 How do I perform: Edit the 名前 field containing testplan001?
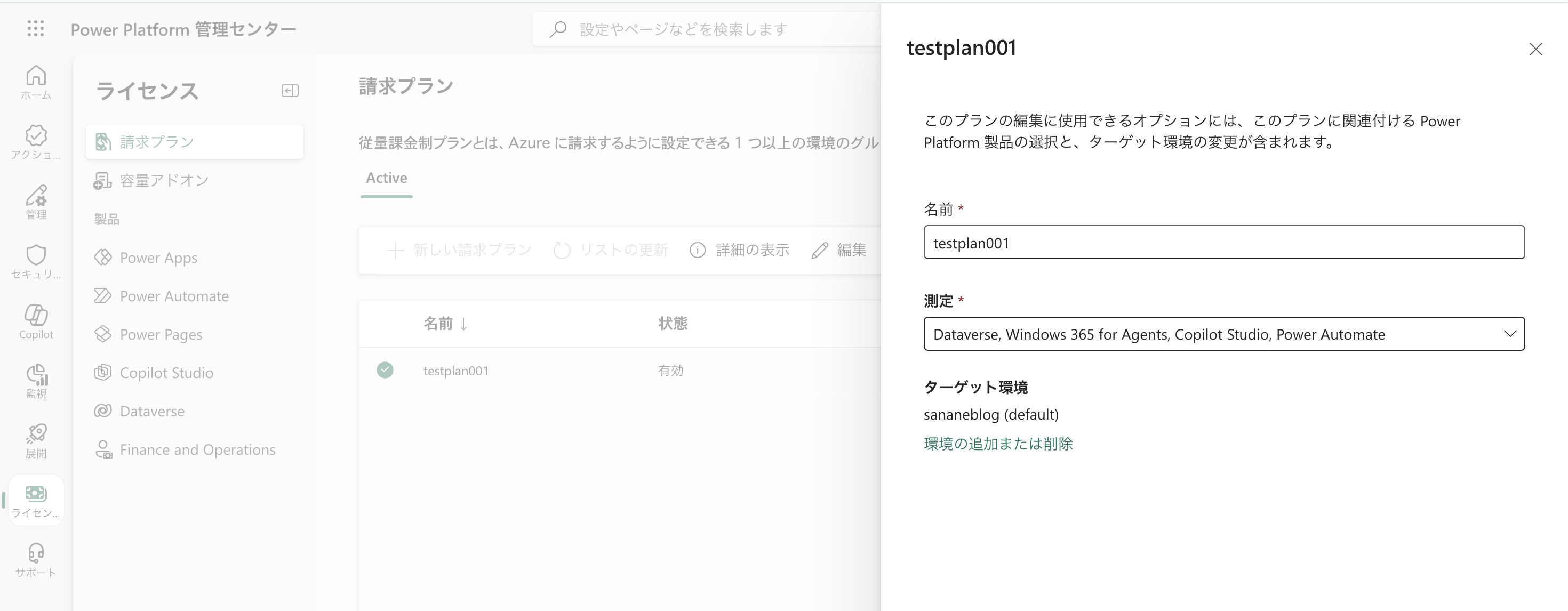coord(1223,242)
